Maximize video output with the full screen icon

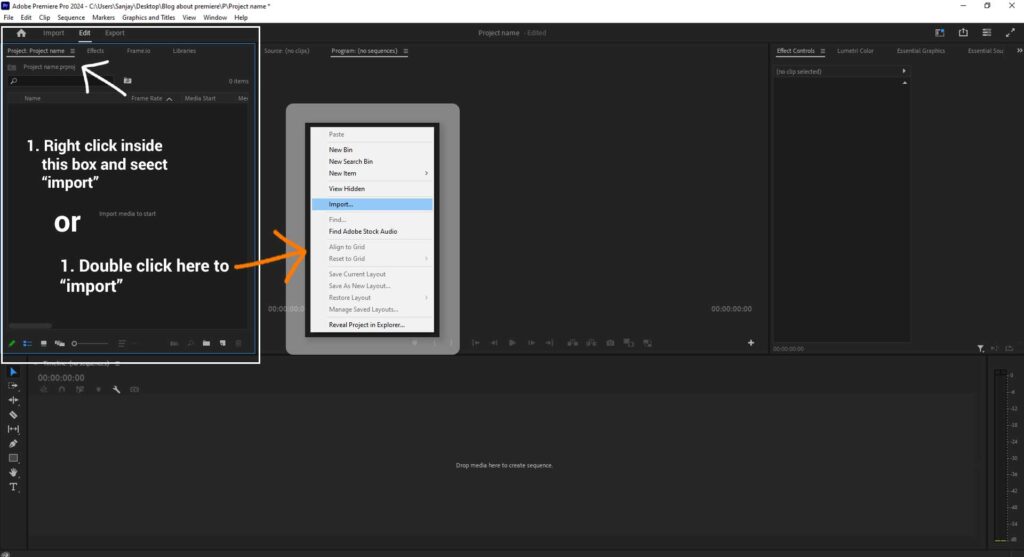click(x=1010, y=33)
